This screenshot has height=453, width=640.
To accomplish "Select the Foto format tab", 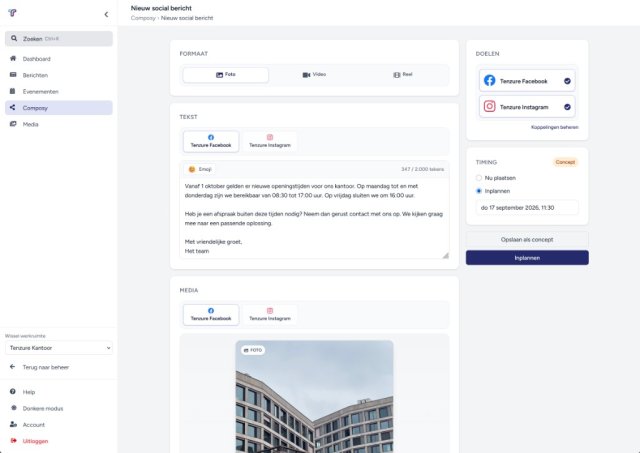I will (x=226, y=75).
